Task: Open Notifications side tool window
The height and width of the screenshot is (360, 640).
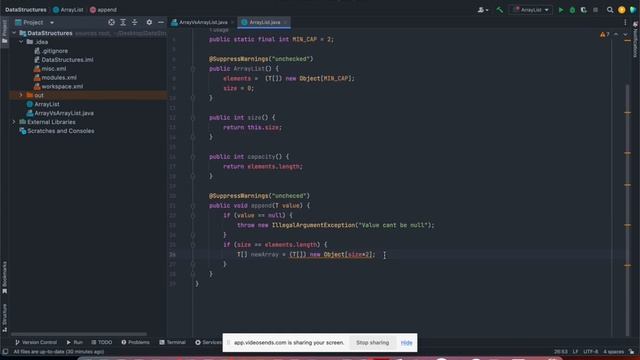Action: click(x=636, y=40)
